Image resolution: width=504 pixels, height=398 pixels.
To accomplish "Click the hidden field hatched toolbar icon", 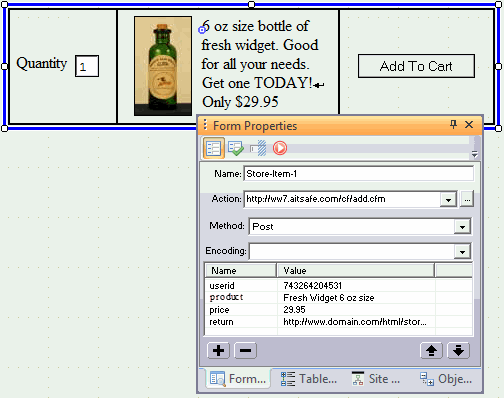I will click(258, 148).
